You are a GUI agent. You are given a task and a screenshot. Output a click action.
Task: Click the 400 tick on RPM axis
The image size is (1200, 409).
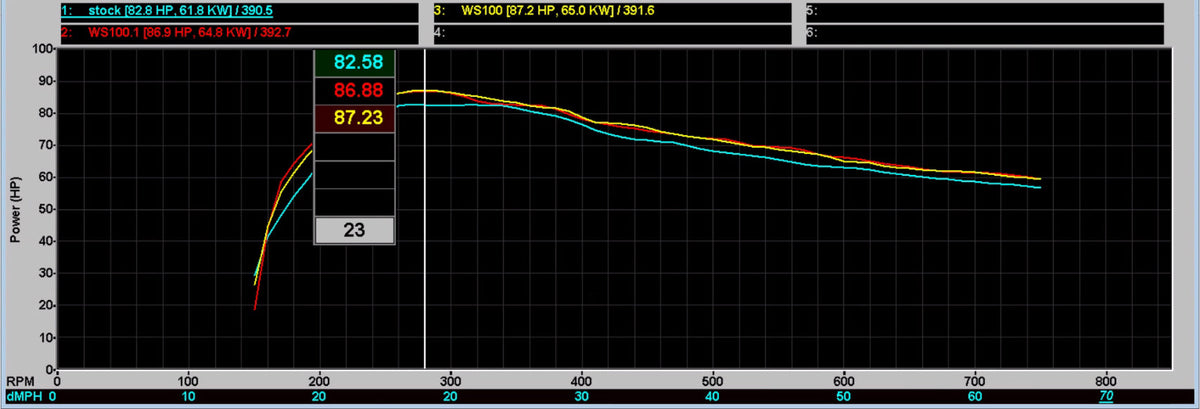pos(582,382)
